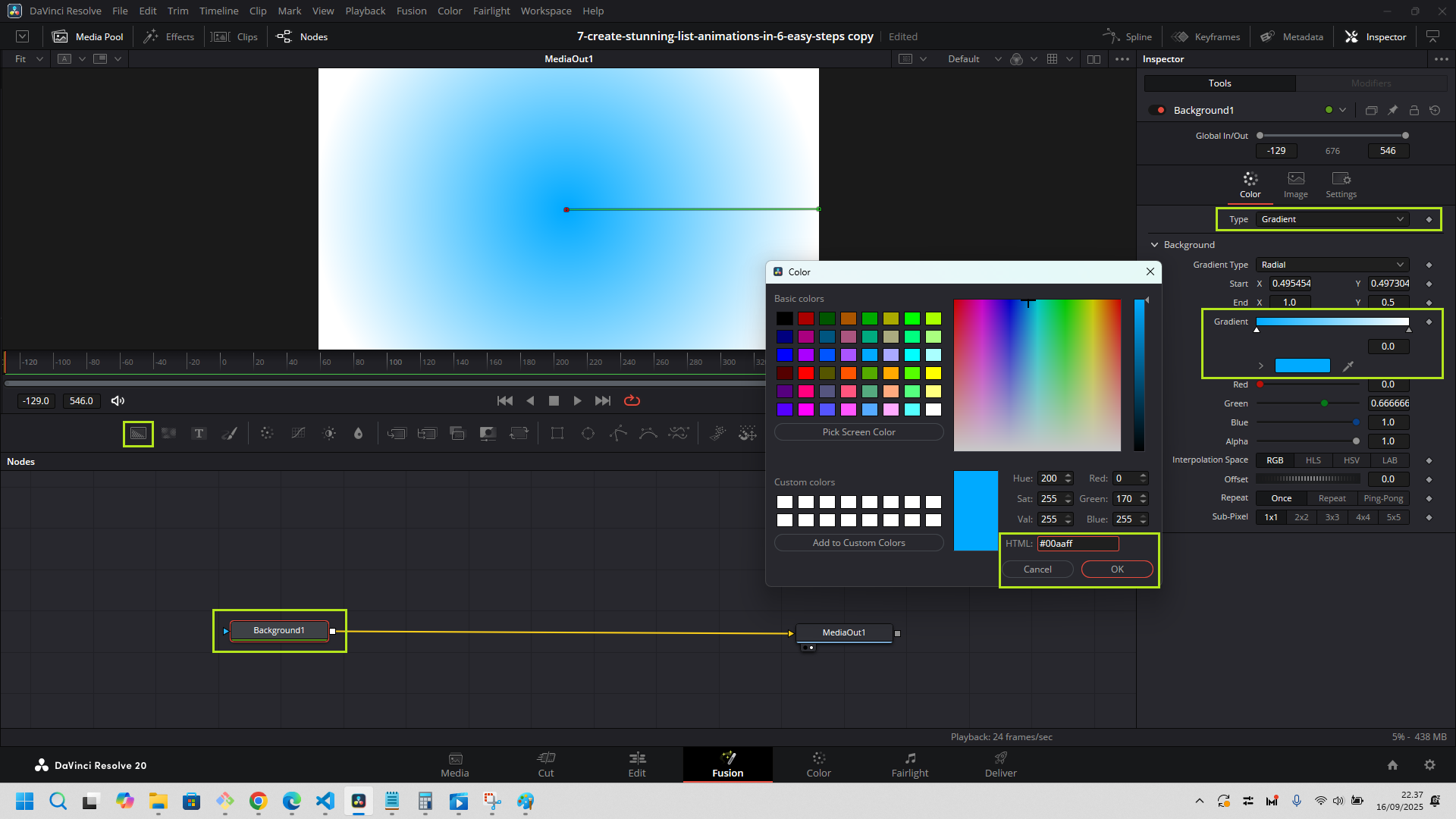Open the Fusion menu
The height and width of the screenshot is (819, 1456).
(411, 11)
